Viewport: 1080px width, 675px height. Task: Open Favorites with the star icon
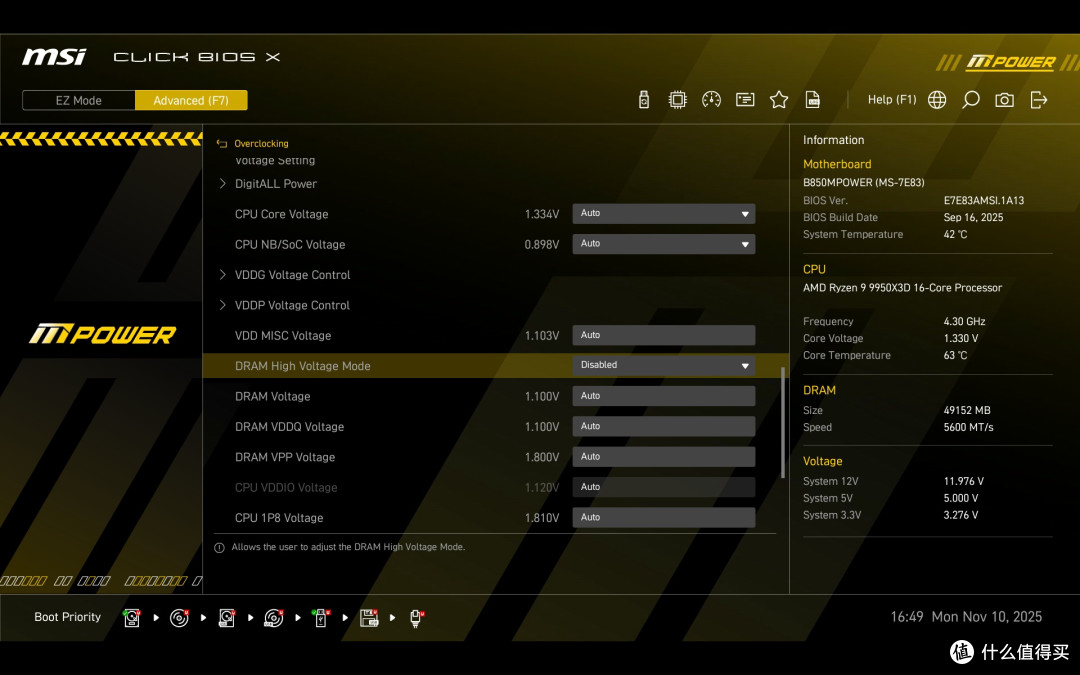(779, 100)
